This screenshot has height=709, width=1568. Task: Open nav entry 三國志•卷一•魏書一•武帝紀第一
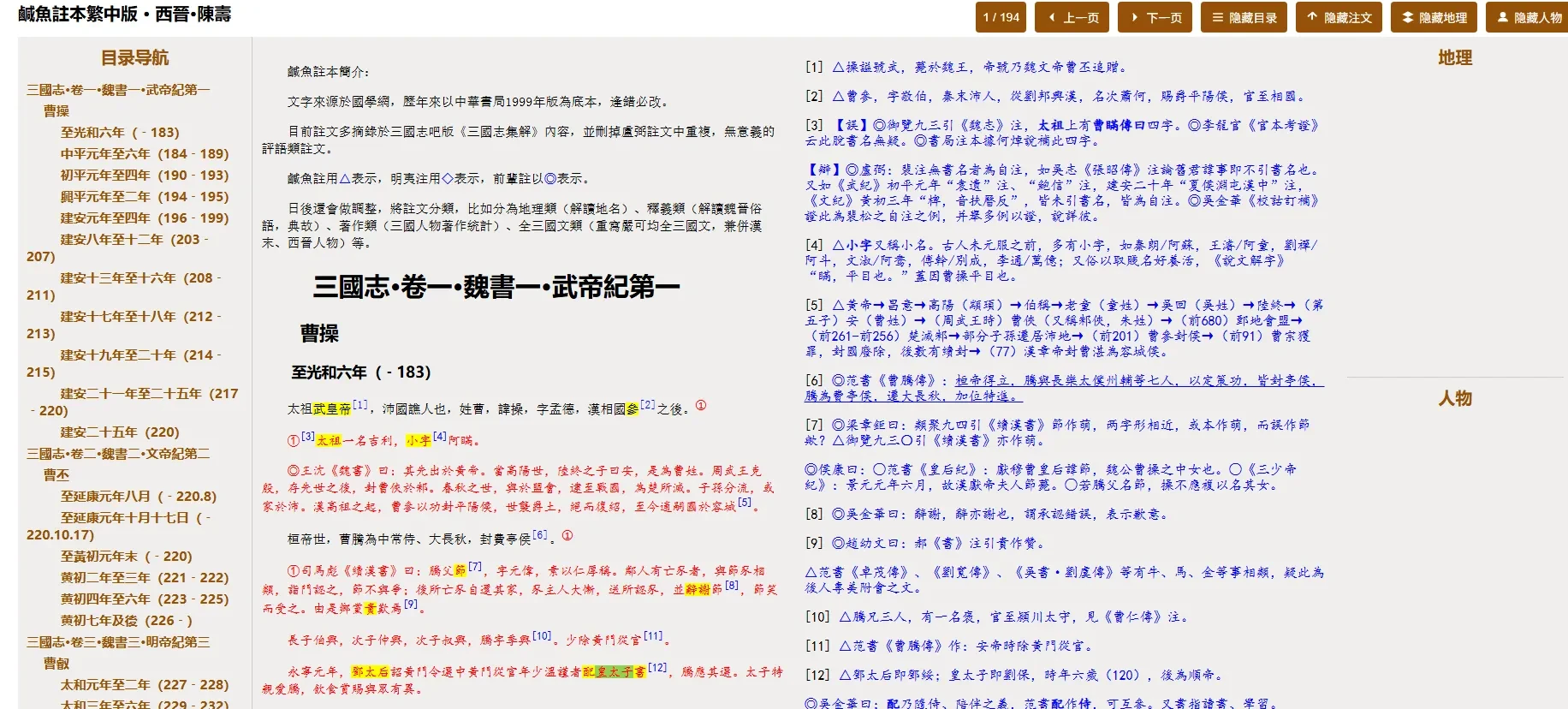click(118, 90)
